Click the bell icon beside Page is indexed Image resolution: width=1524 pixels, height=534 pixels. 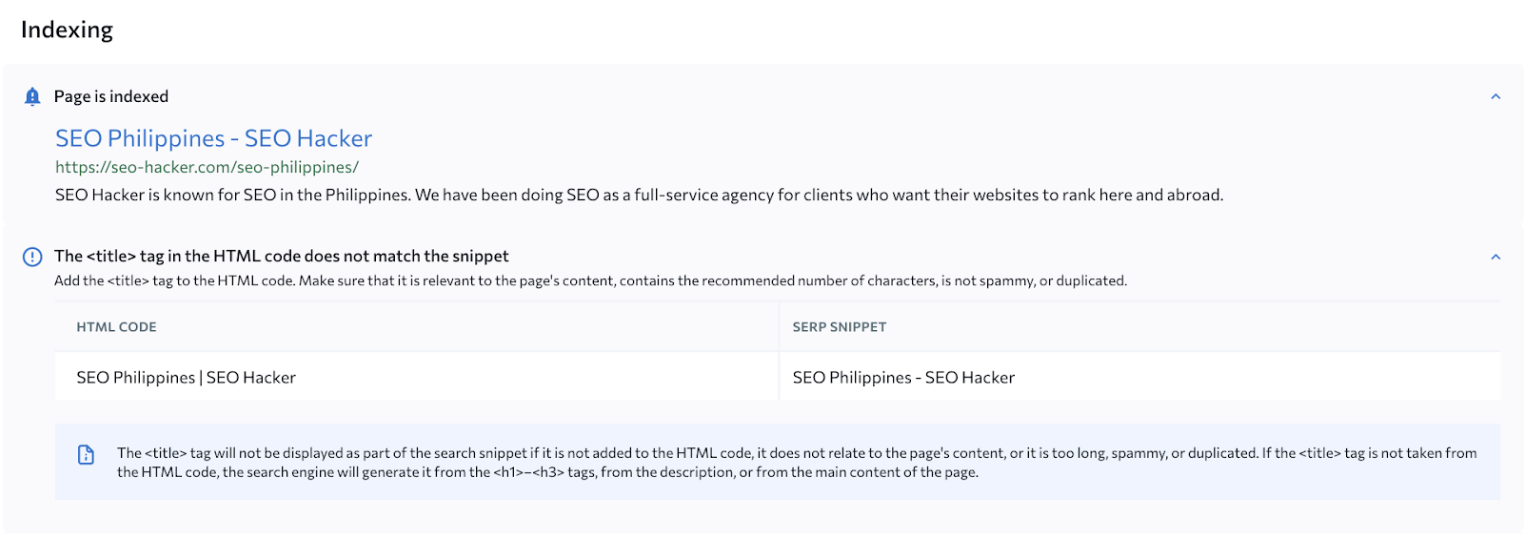click(x=32, y=97)
